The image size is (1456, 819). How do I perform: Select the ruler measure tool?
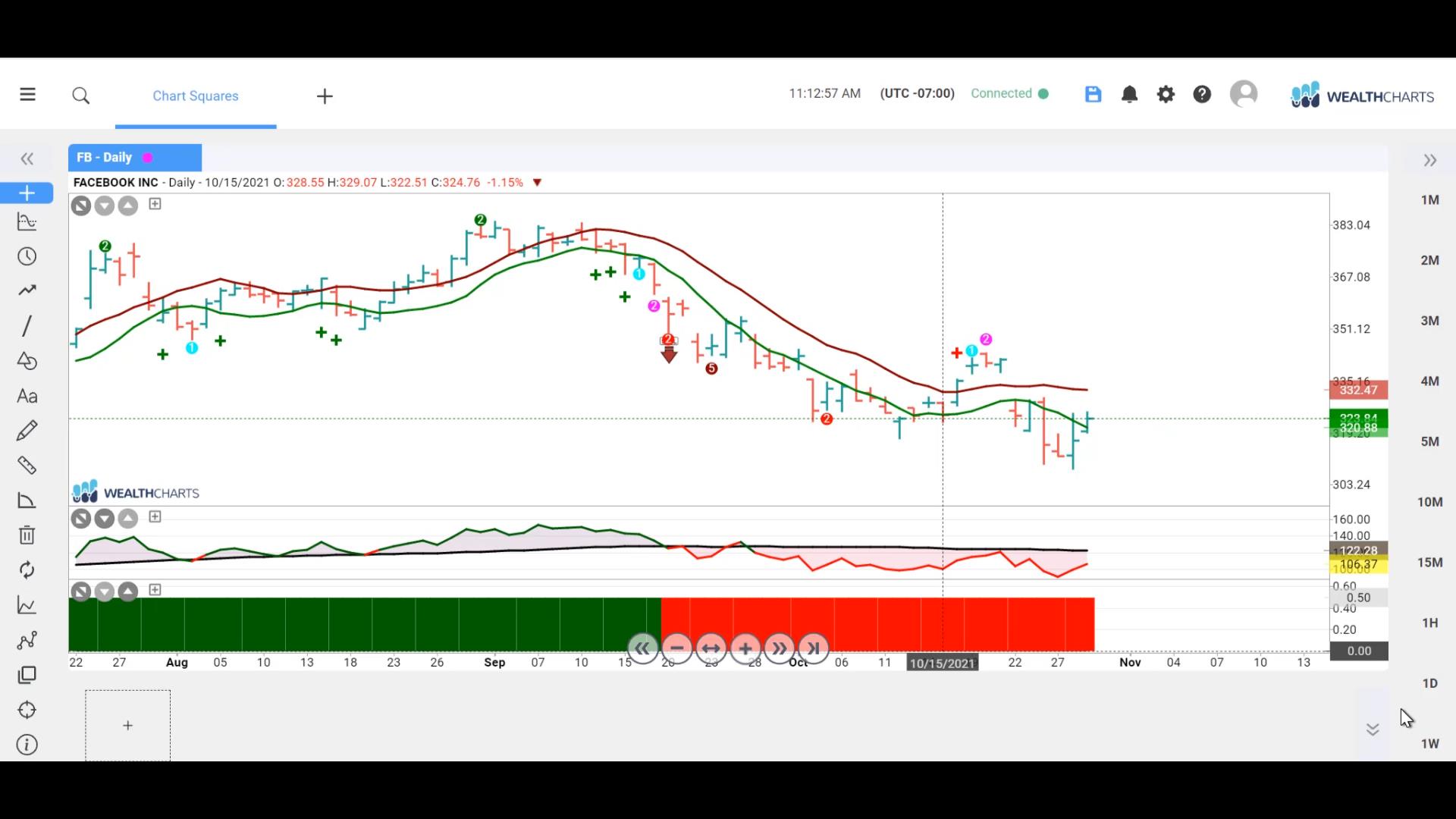[x=27, y=465]
